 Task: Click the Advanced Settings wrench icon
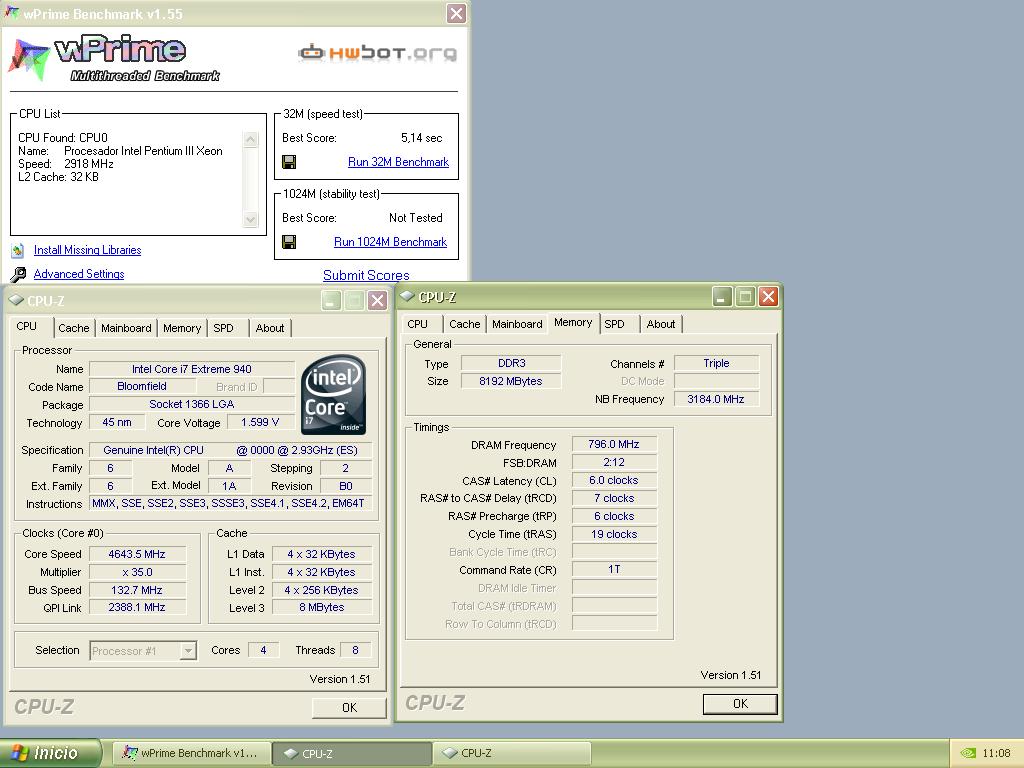pos(18,274)
